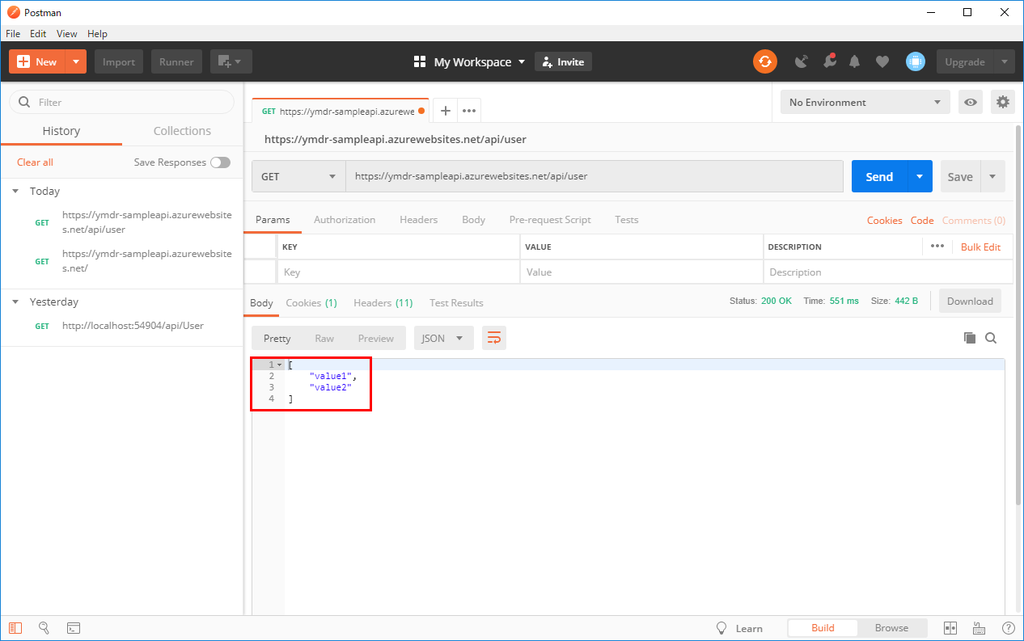Switch to the Collections tab
The image size is (1024, 641).
[182, 131]
